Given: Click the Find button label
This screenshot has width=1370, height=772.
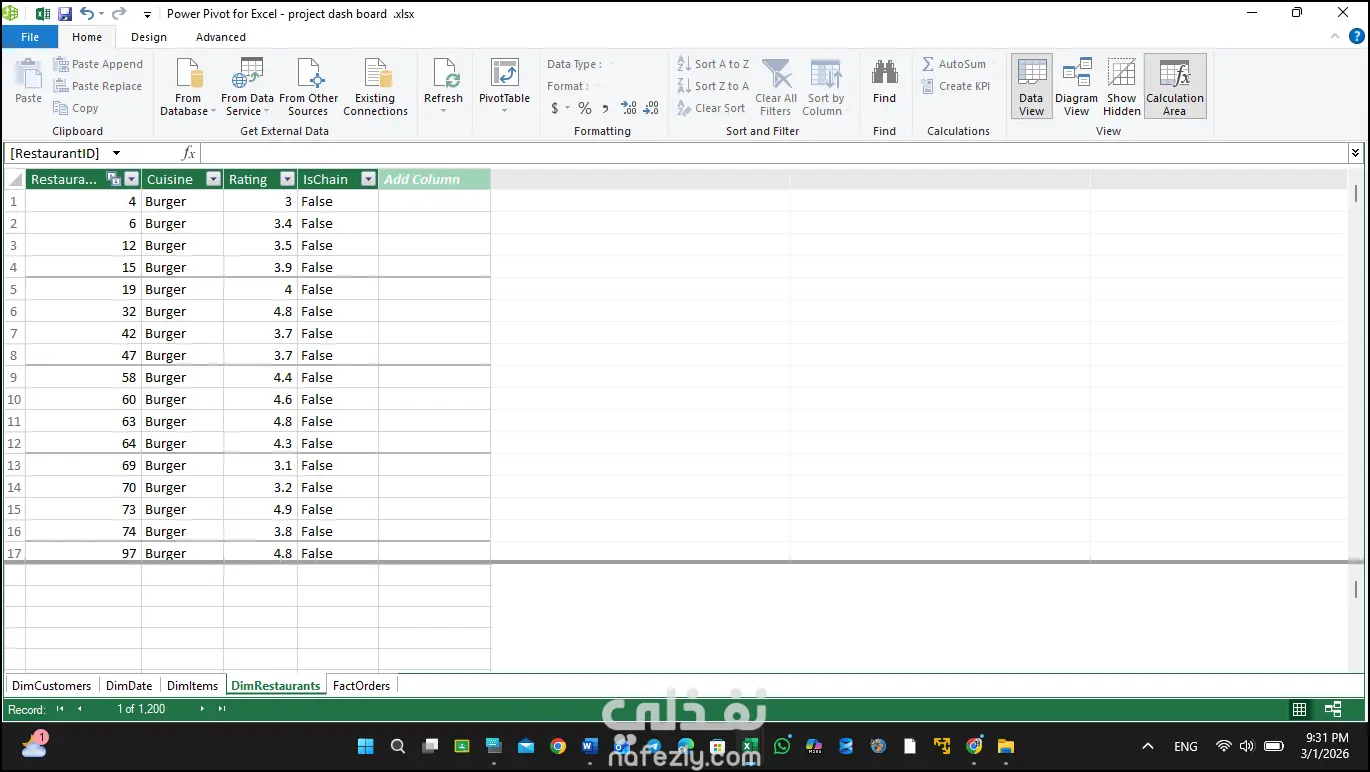Looking at the screenshot, I should 884,98.
